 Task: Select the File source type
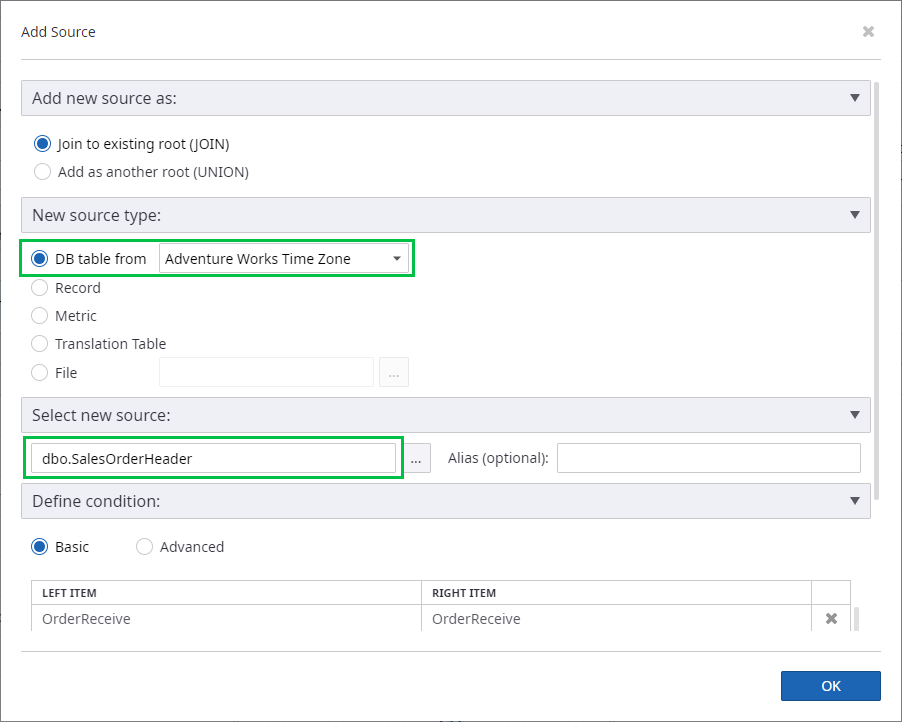(40, 373)
